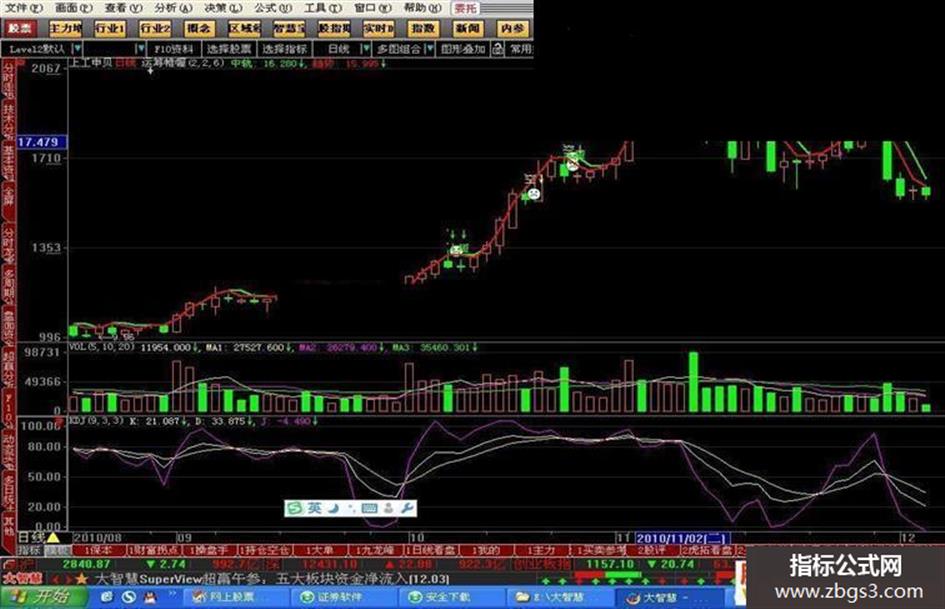Open the 工具 menu
Screen dimensions: 945x609
(x=322, y=8)
